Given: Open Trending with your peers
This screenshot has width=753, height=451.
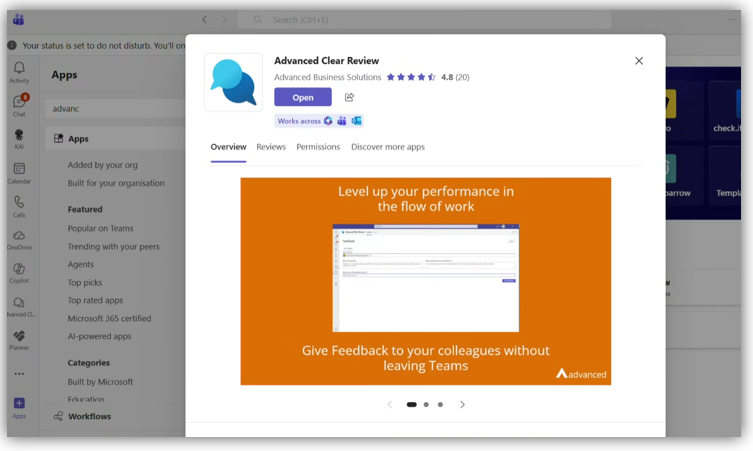Looking at the screenshot, I should coord(113,246).
